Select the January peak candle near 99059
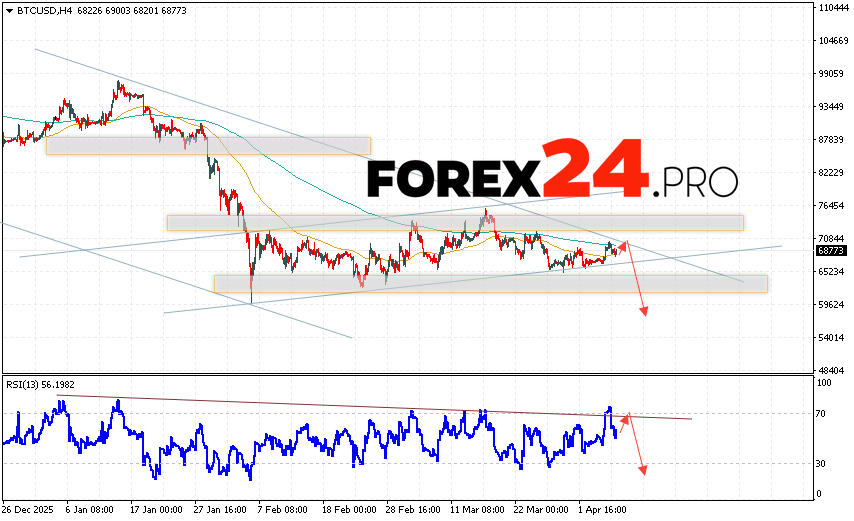 pyautogui.click(x=118, y=85)
